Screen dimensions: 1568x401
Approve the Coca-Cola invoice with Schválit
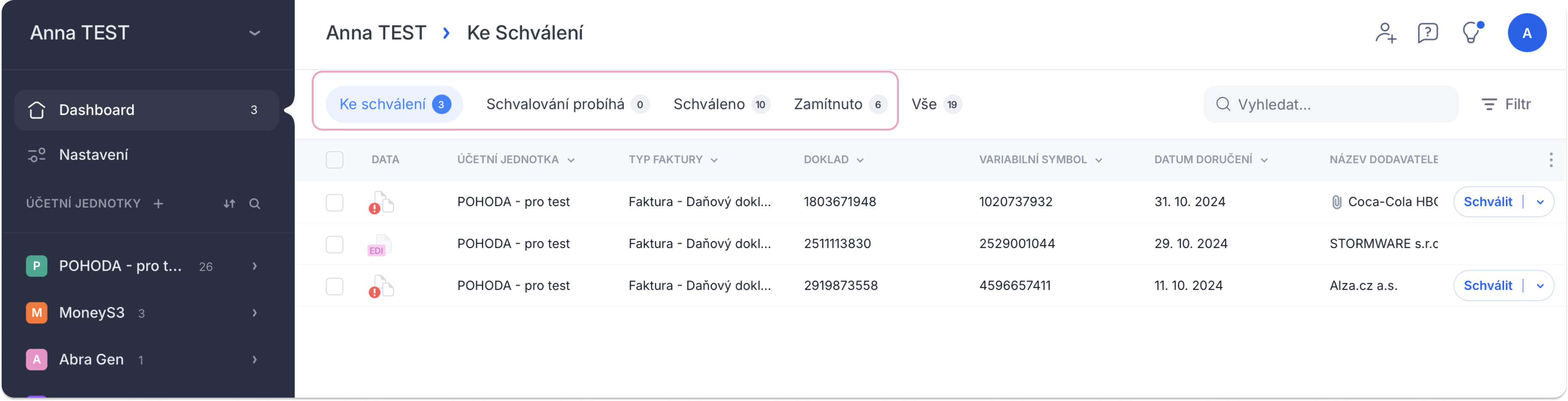(x=1487, y=202)
